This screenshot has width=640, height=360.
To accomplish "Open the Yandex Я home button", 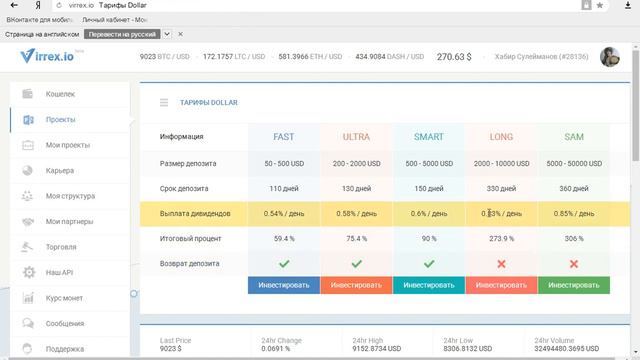I will [38, 5].
